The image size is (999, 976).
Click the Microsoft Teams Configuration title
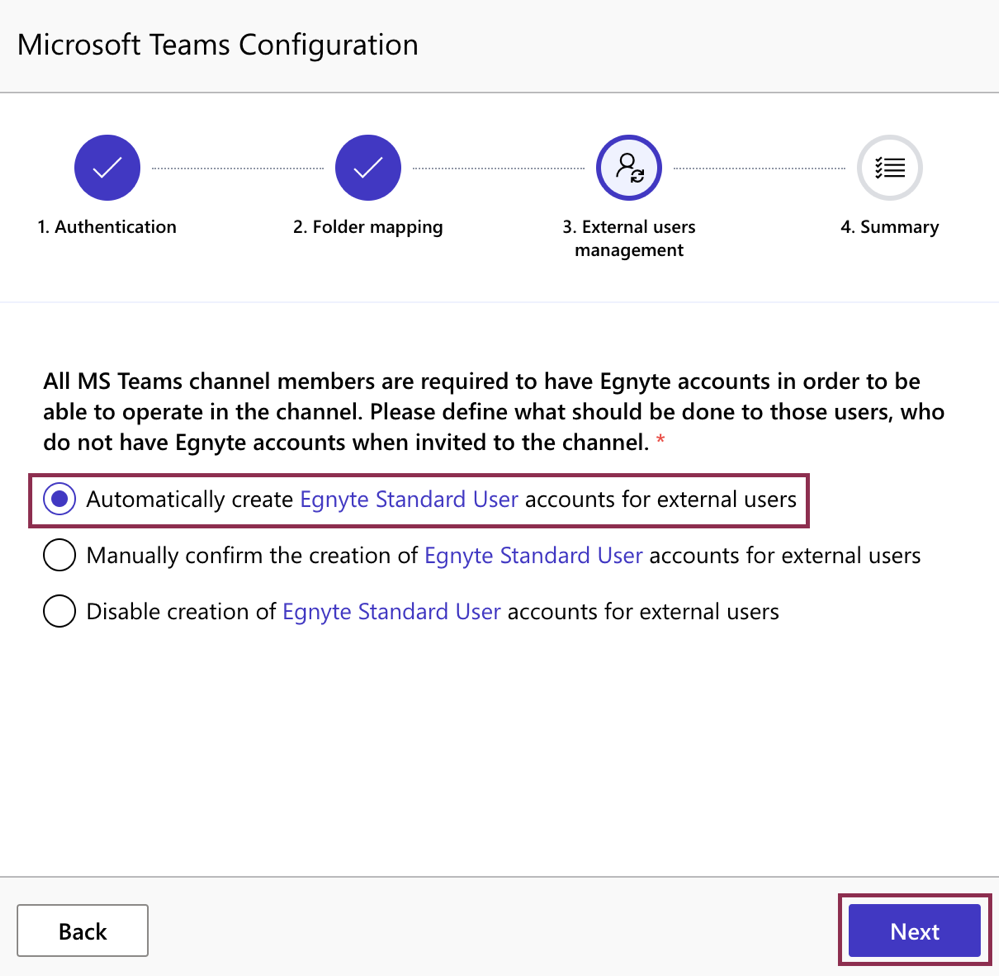tap(218, 45)
